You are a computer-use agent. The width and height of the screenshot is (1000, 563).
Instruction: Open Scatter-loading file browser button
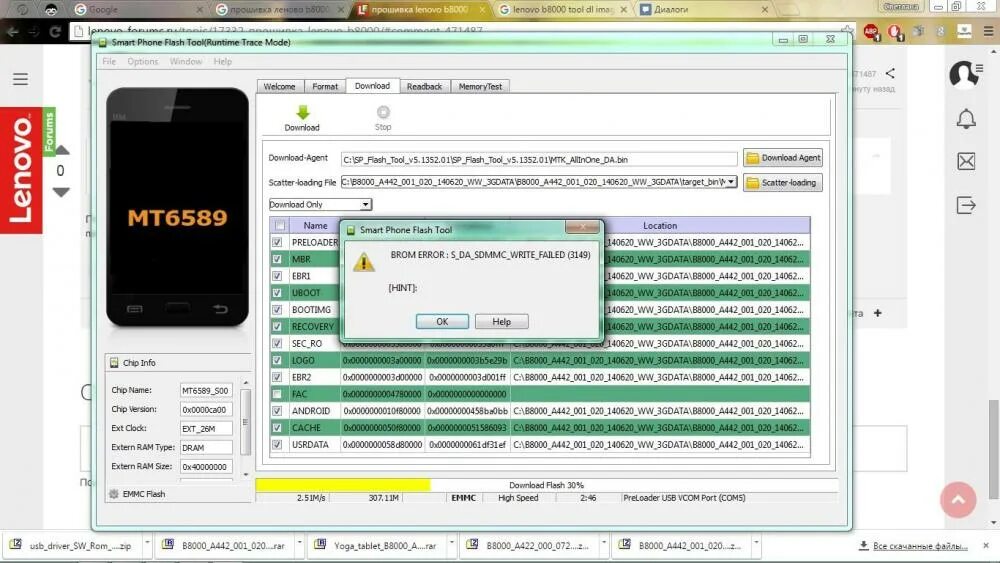click(x=783, y=182)
